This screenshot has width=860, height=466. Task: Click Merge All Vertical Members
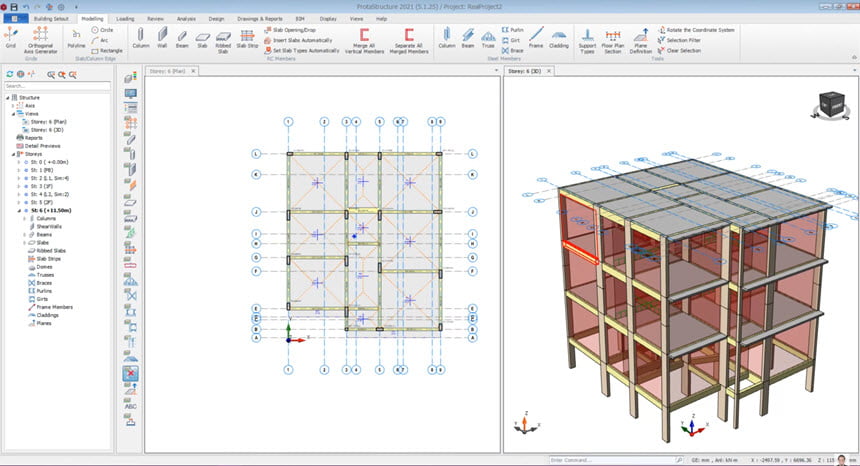pos(364,40)
